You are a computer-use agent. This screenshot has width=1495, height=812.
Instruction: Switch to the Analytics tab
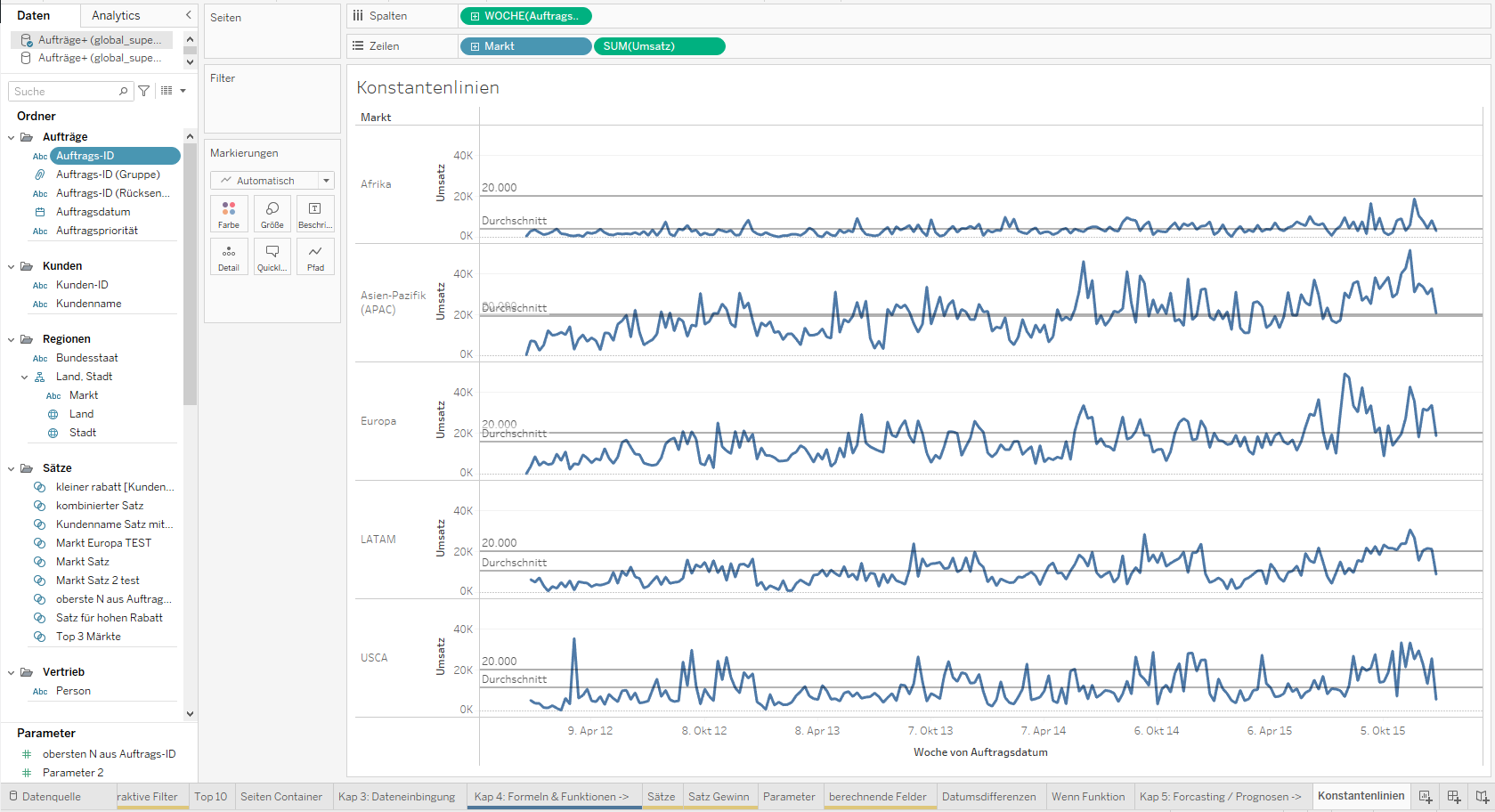coord(116,15)
